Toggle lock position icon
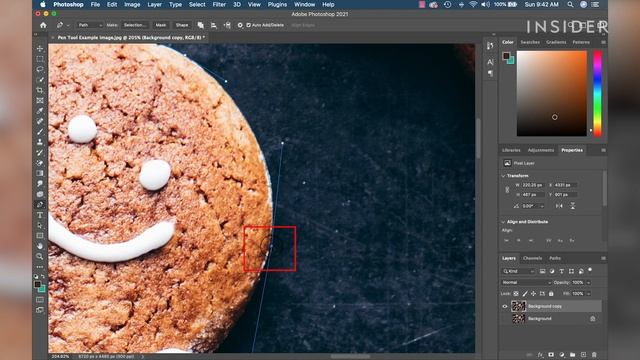The height and width of the screenshot is (360, 640). [x=533, y=293]
